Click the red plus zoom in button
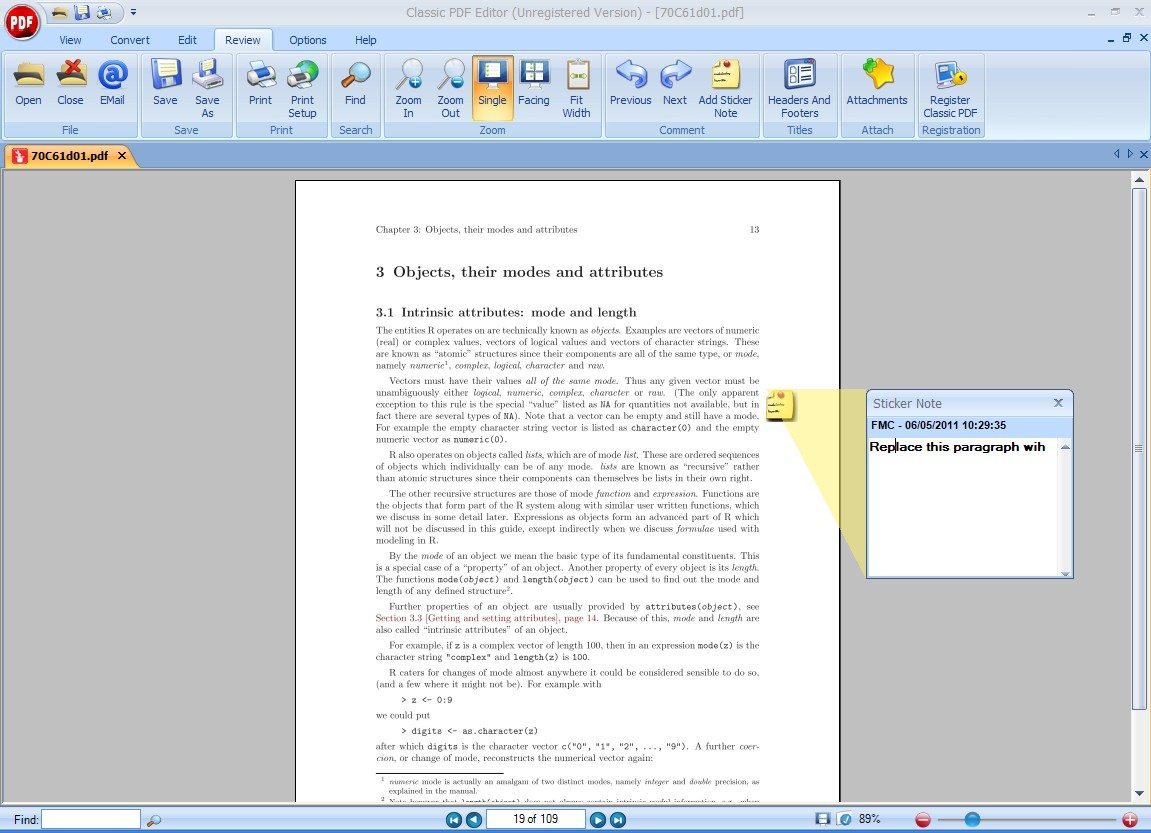The height and width of the screenshot is (833, 1151). click(1130, 820)
